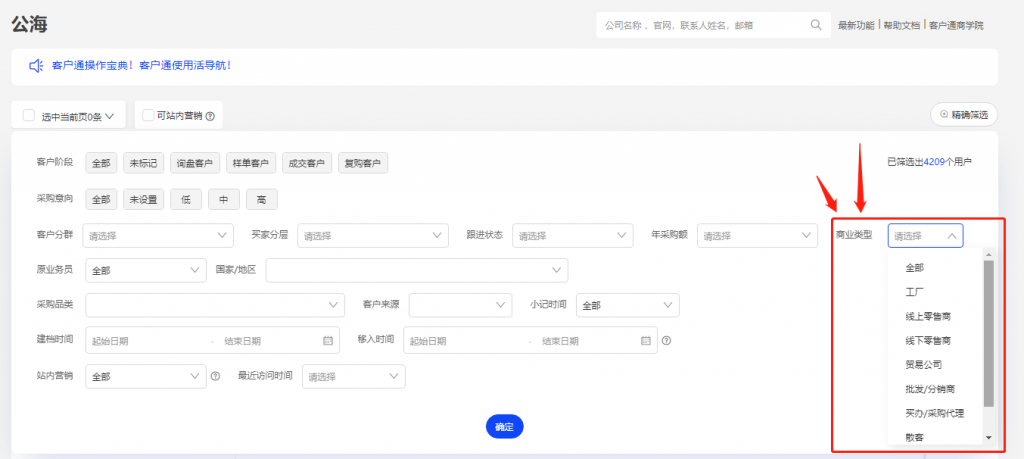The width and height of the screenshot is (1024, 459).
Task: Open 精确筛选 filter button
Action: pyautogui.click(x=963, y=115)
